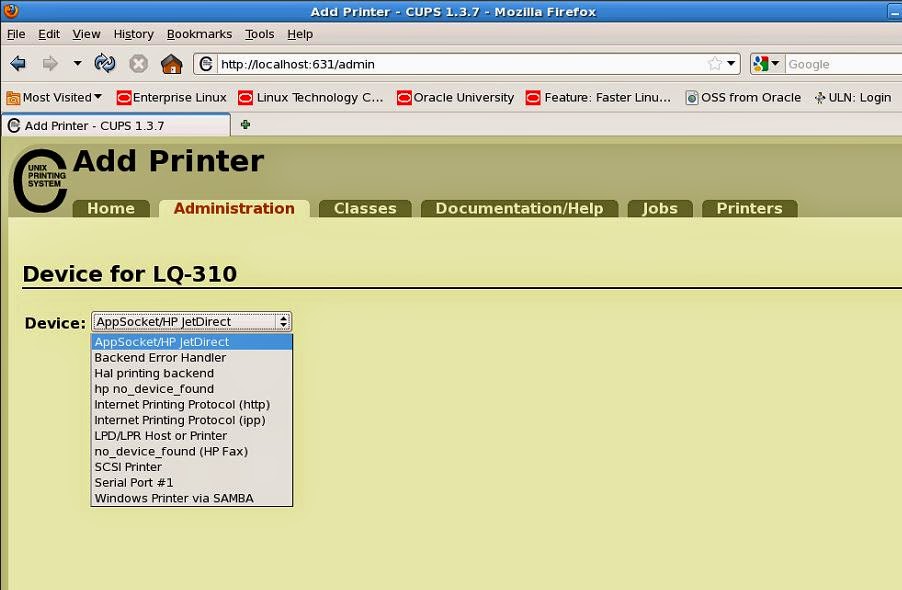Open the recent URLs dropdown arrow
Screen dimensions: 902x590
pos(730,63)
